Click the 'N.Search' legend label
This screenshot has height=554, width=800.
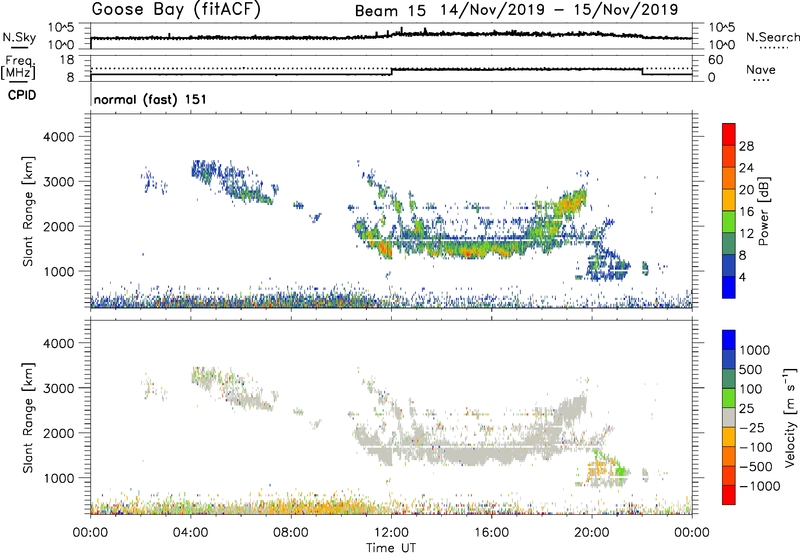(773, 37)
